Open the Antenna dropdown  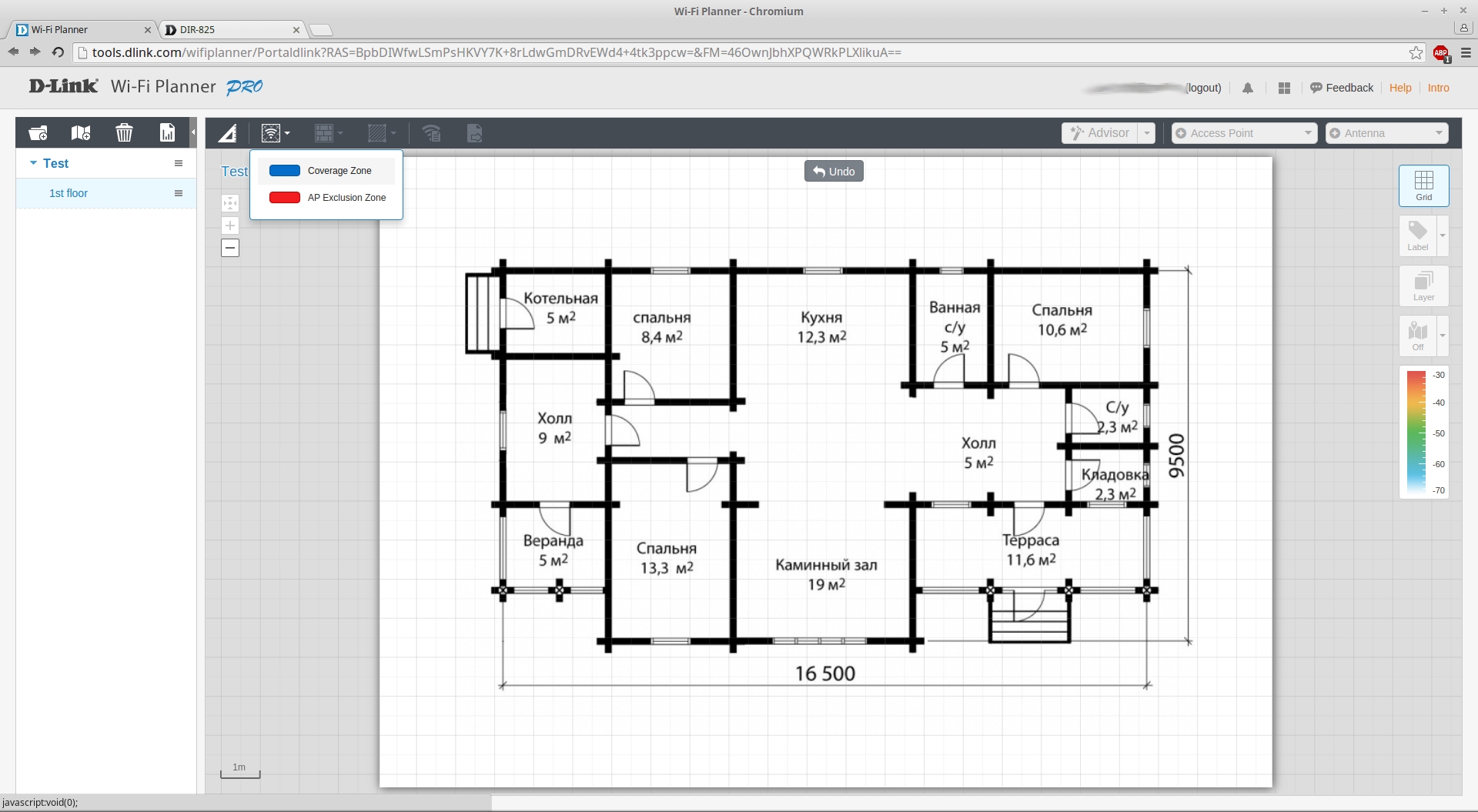coord(1386,133)
